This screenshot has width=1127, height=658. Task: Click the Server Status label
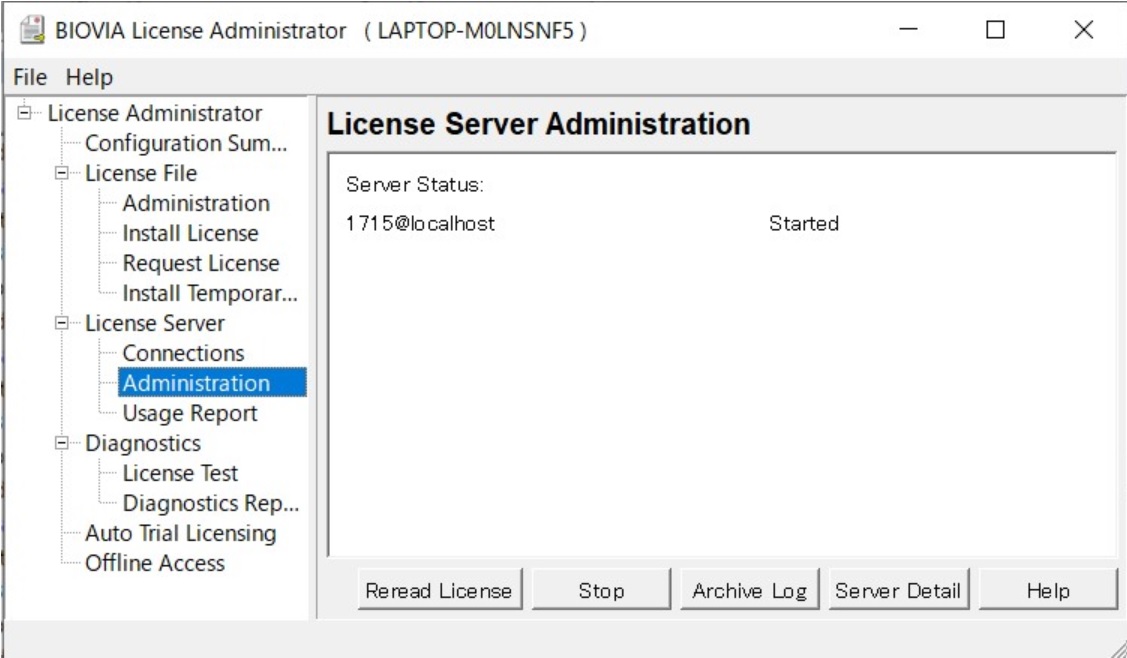click(x=415, y=185)
